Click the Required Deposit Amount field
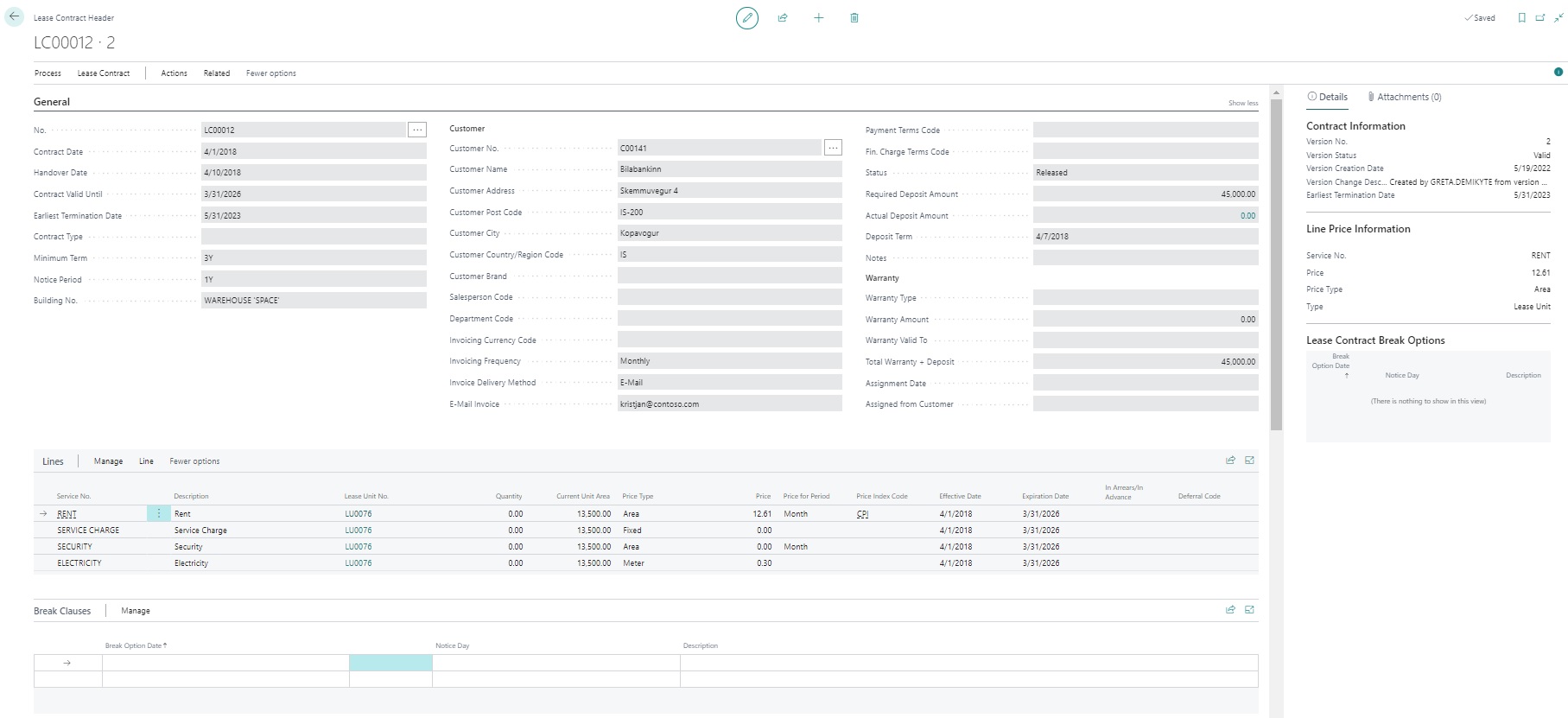The width and height of the screenshot is (1568, 718). [x=1146, y=194]
